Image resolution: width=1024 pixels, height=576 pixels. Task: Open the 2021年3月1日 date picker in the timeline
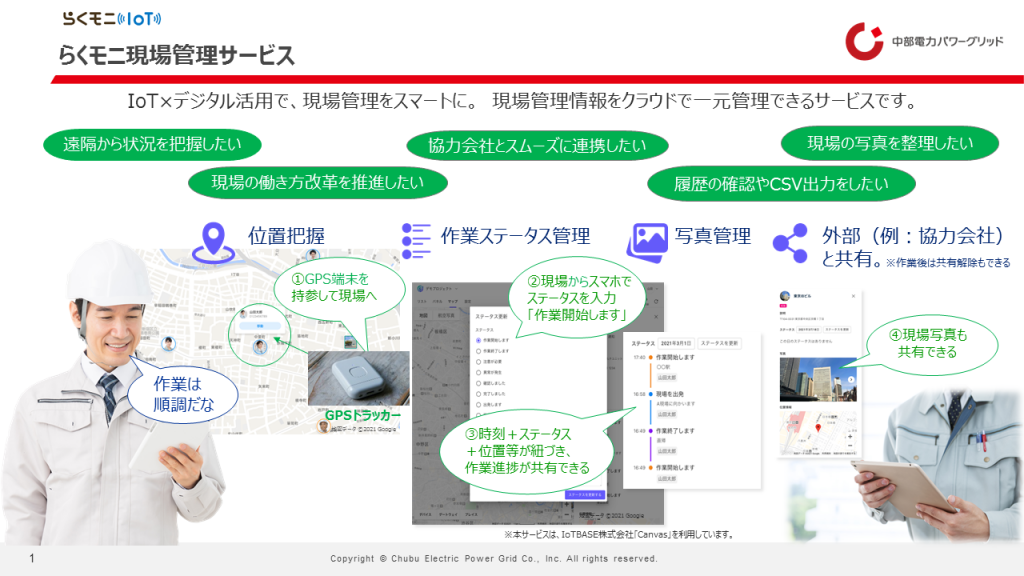(x=676, y=343)
